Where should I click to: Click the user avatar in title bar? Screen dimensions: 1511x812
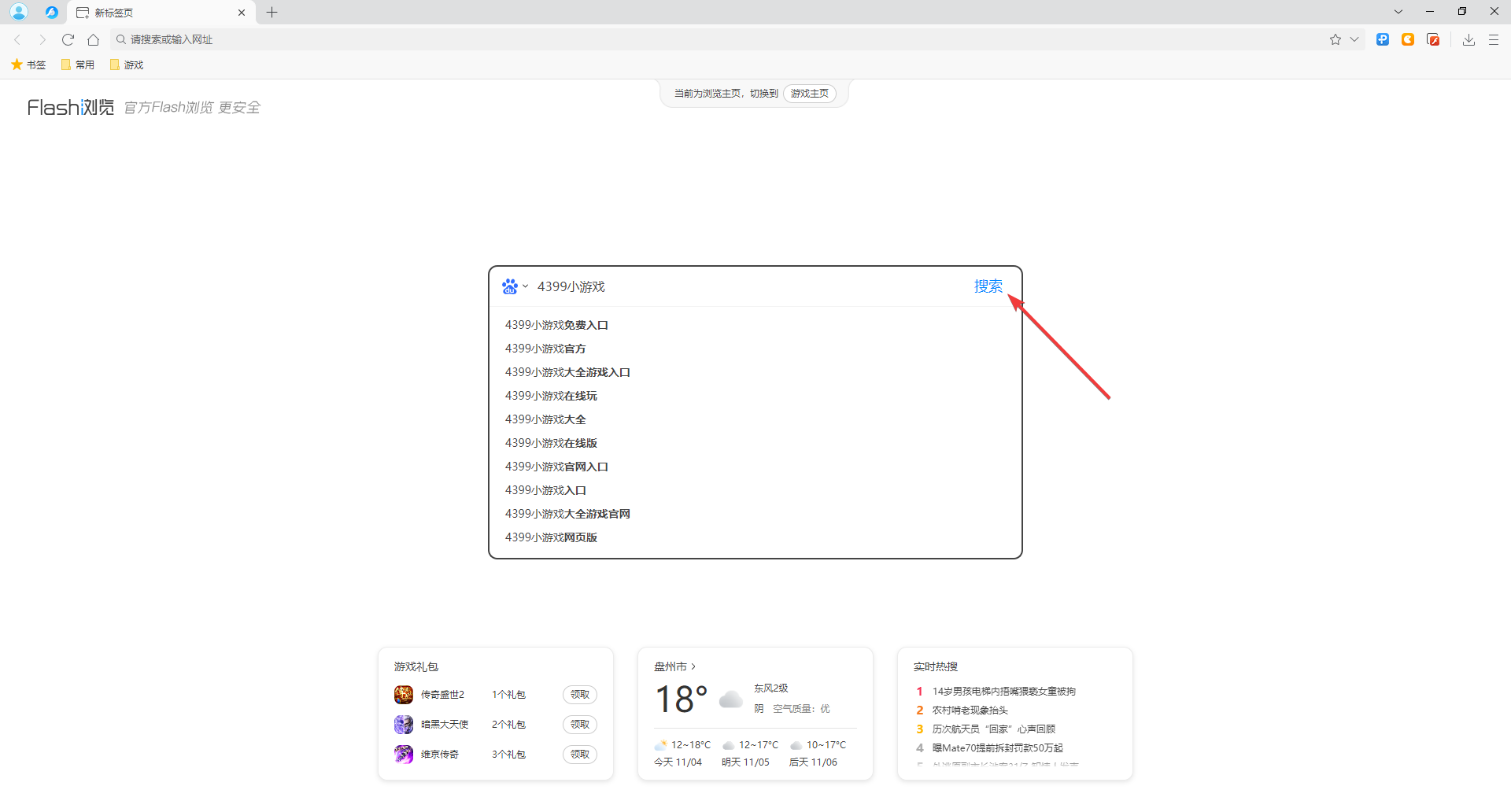(x=17, y=12)
